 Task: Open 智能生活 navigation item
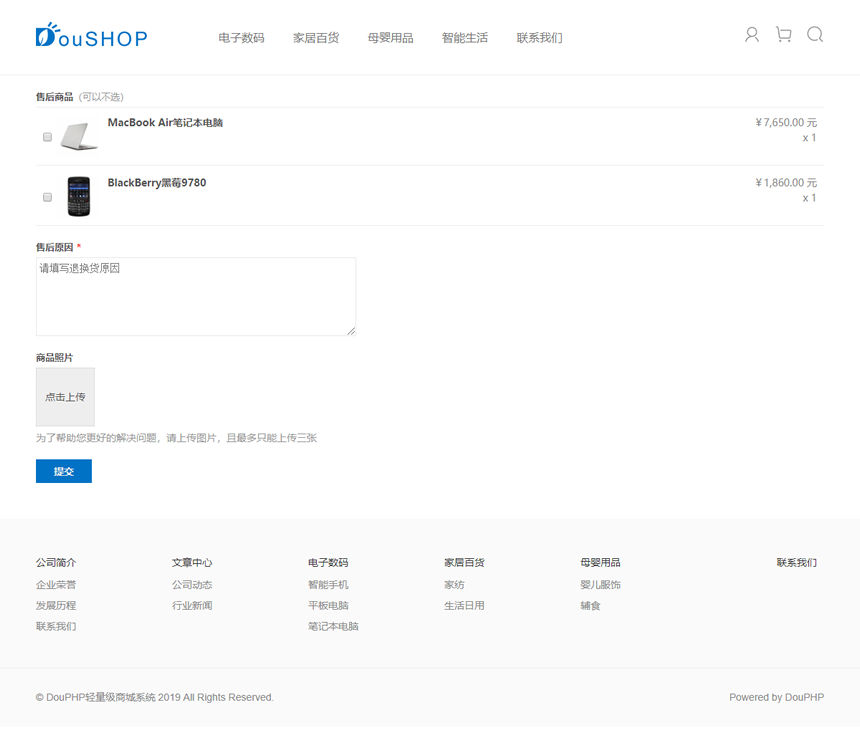click(465, 38)
